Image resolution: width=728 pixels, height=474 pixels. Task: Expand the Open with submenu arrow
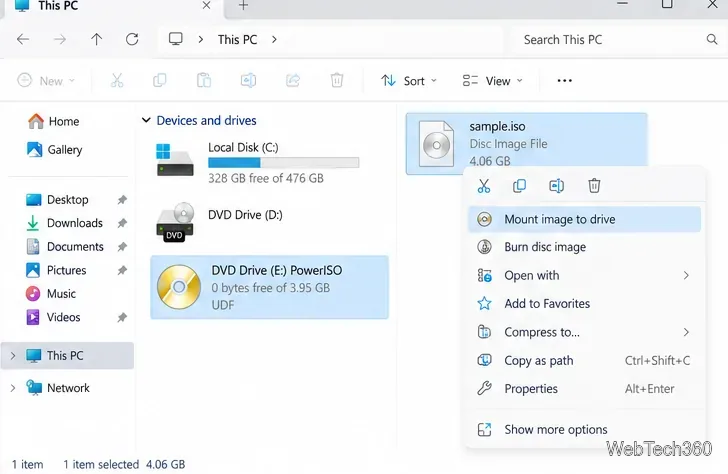[686, 275]
